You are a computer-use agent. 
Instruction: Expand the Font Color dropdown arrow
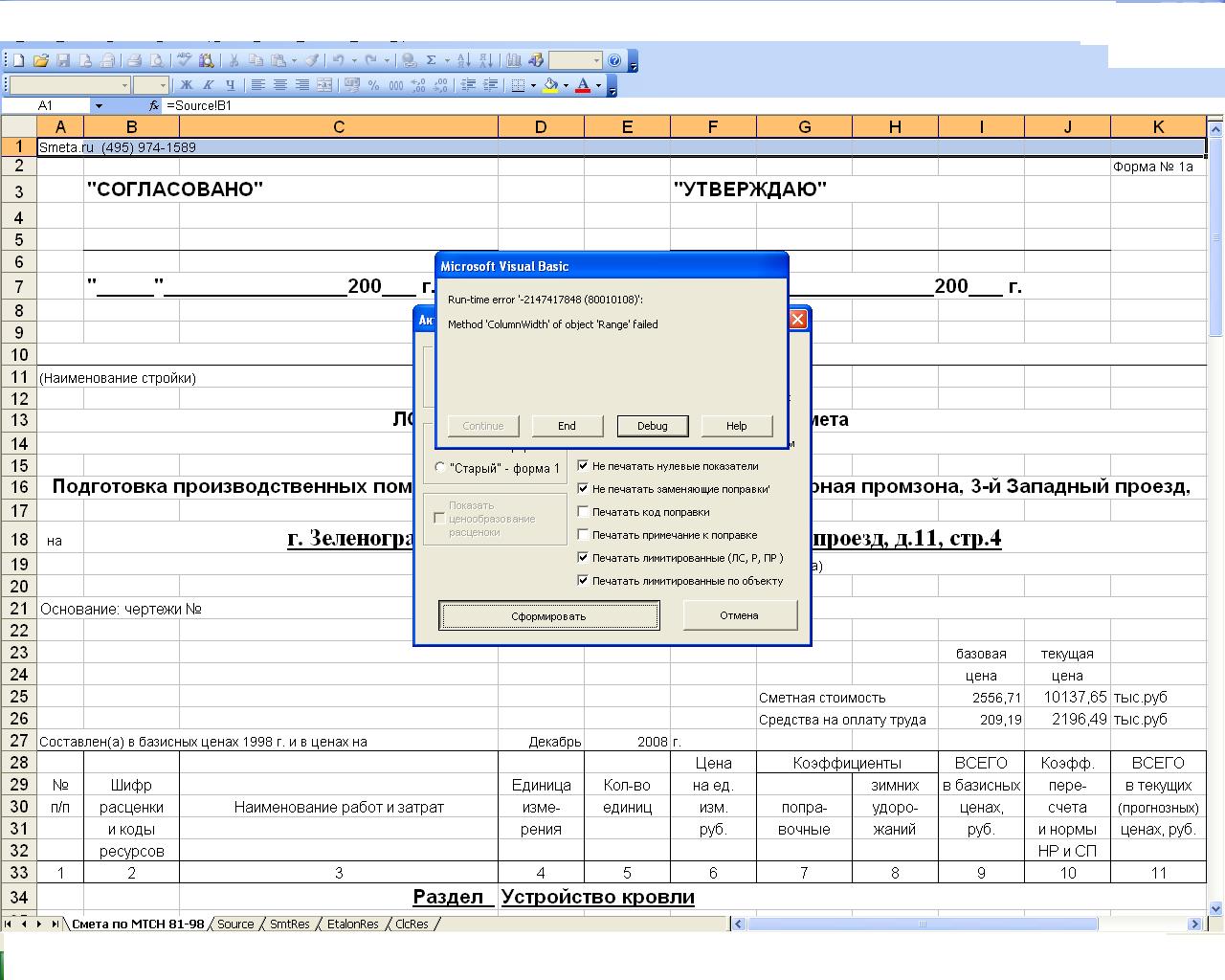point(598,85)
